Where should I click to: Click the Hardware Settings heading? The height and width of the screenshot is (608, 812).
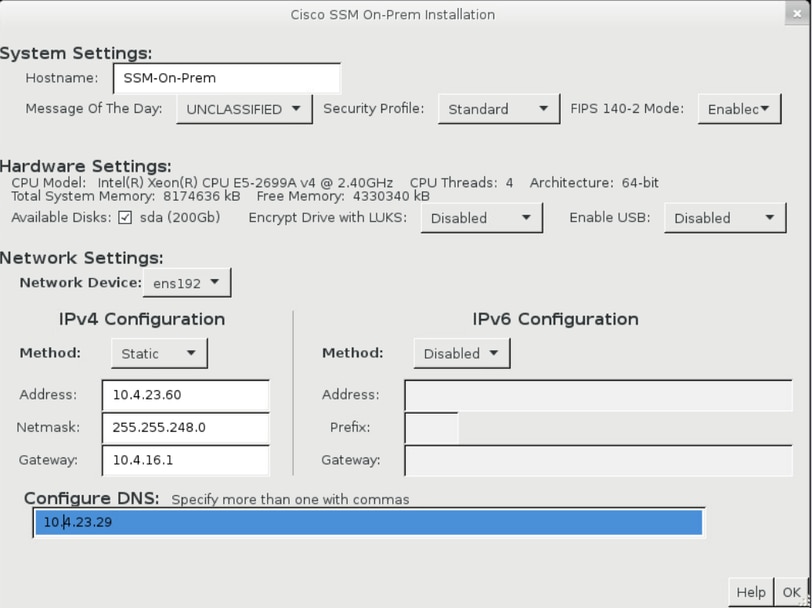(x=86, y=166)
